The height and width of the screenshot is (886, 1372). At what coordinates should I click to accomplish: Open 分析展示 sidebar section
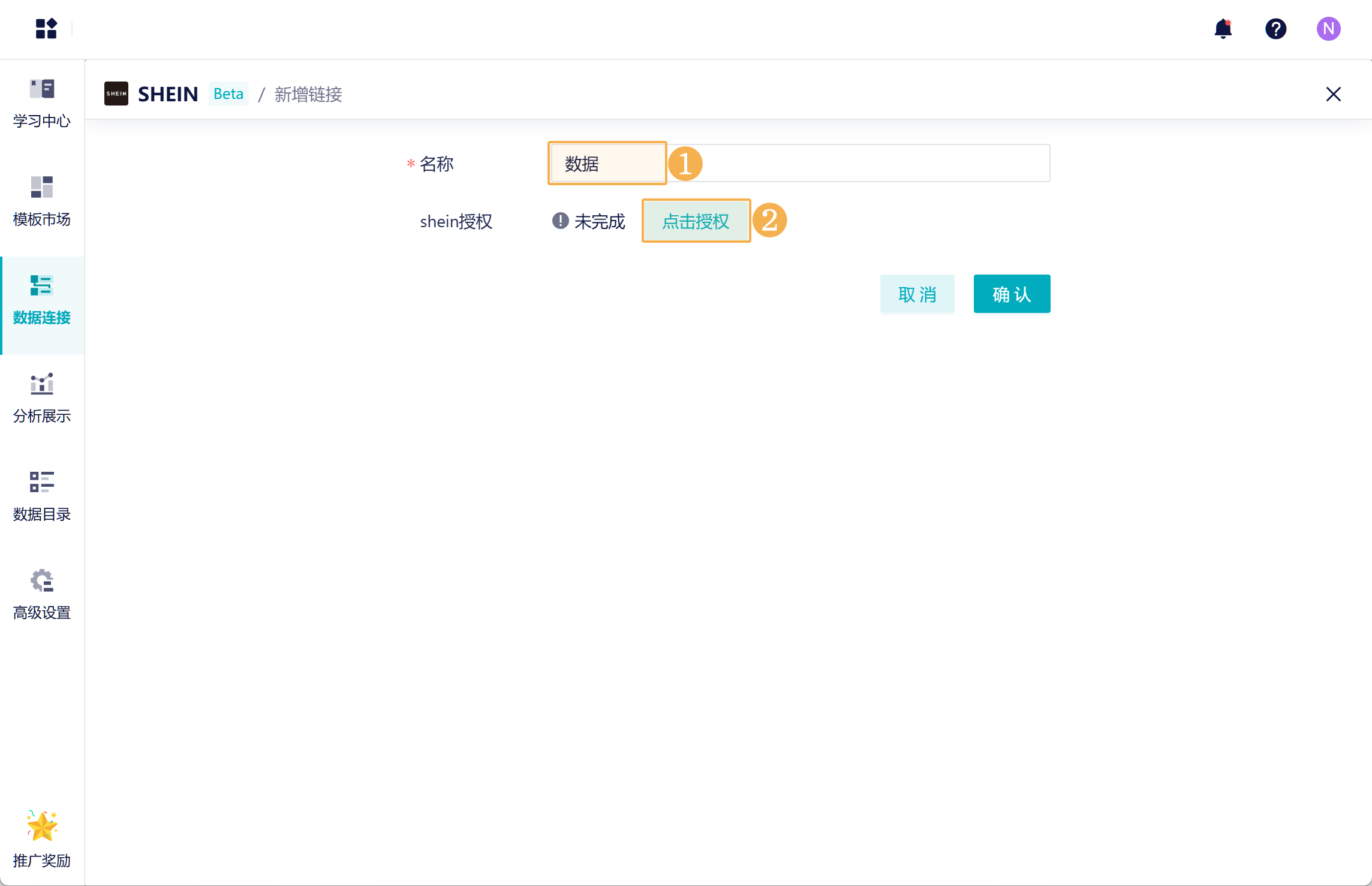point(42,398)
